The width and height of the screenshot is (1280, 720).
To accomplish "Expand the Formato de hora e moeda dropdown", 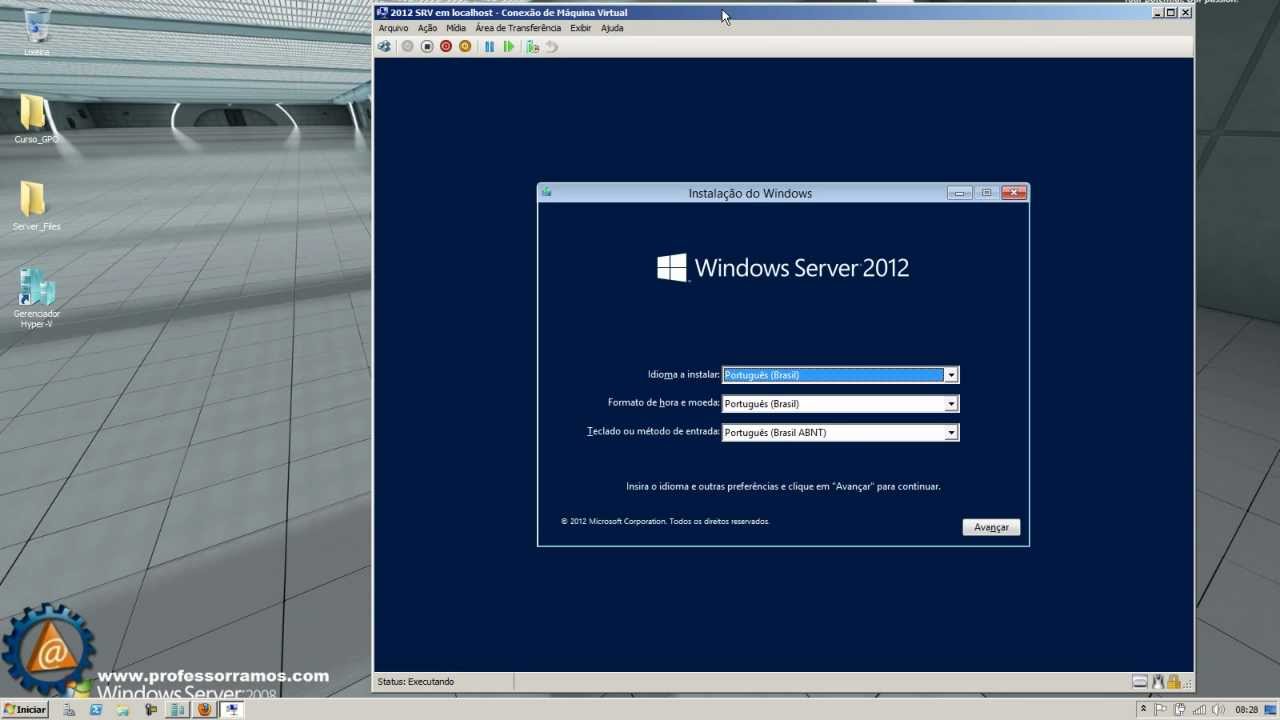I will point(951,404).
